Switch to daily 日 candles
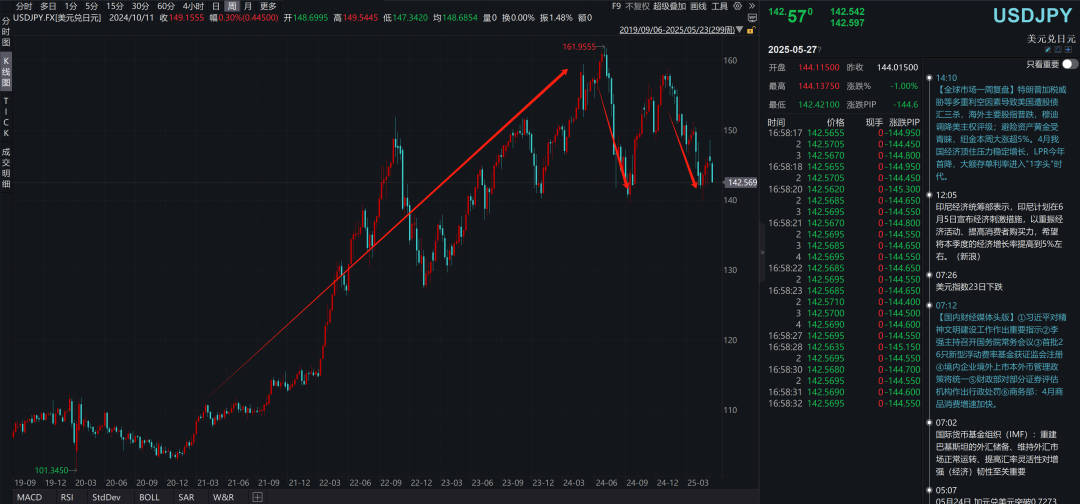The width and height of the screenshot is (1080, 504). pyautogui.click(x=216, y=6)
